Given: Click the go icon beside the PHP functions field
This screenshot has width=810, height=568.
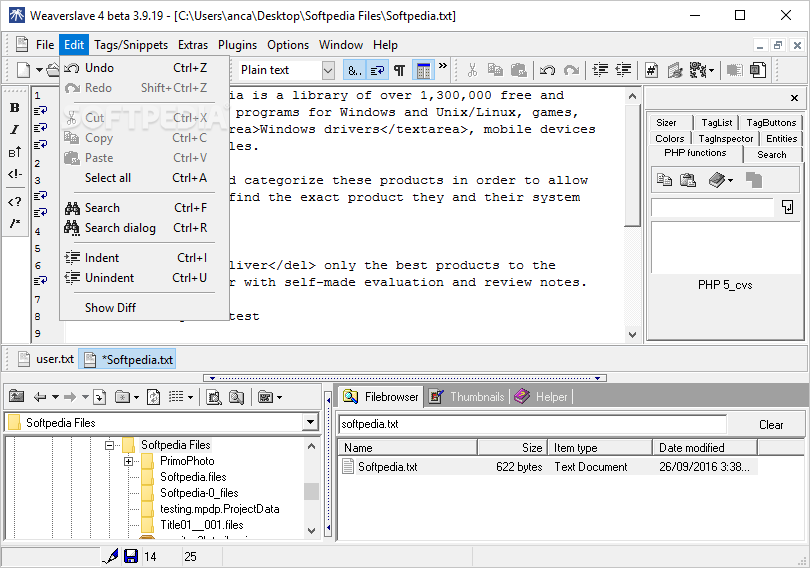Looking at the screenshot, I should click(787, 207).
